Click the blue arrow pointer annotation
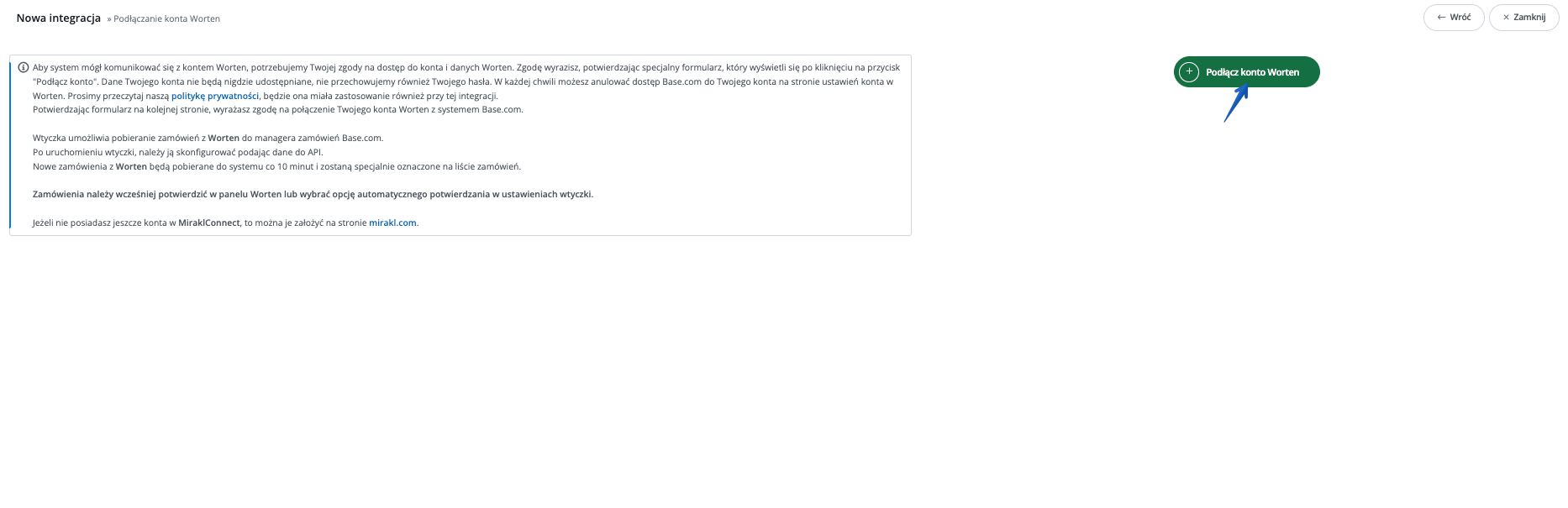Screen dimensions: 1568x508 [1236, 103]
